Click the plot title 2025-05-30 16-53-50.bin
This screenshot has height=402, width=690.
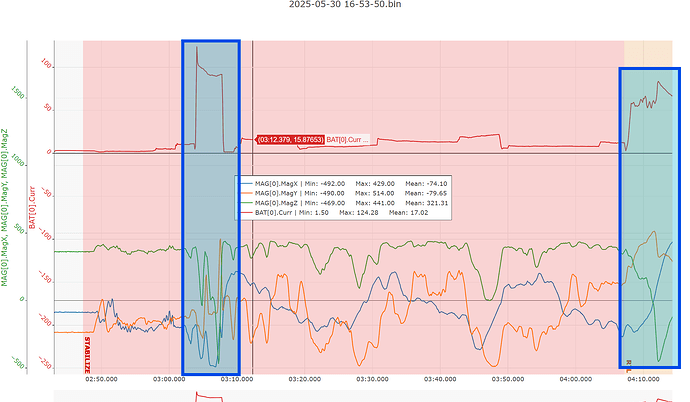[345, 4]
